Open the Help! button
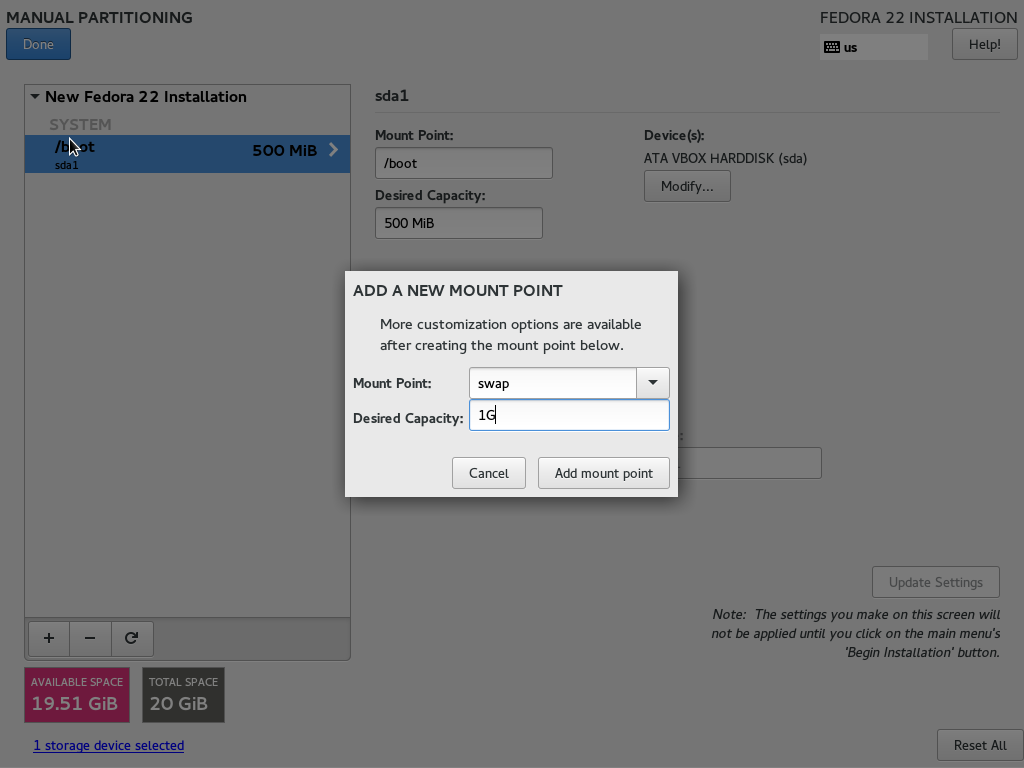Image resolution: width=1024 pixels, height=768 pixels. click(x=984, y=44)
